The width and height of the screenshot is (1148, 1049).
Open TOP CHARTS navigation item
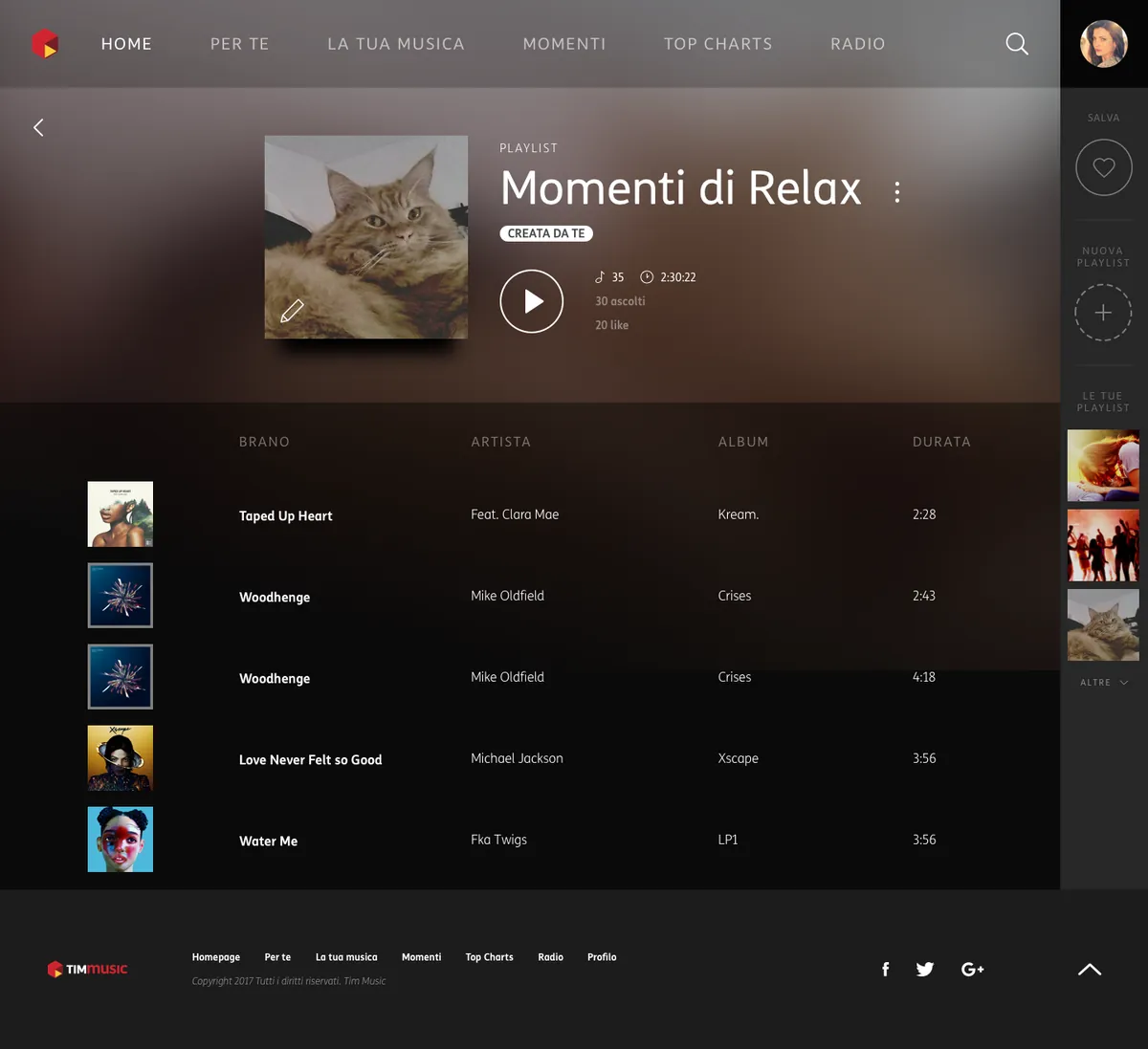tap(718, 44)
